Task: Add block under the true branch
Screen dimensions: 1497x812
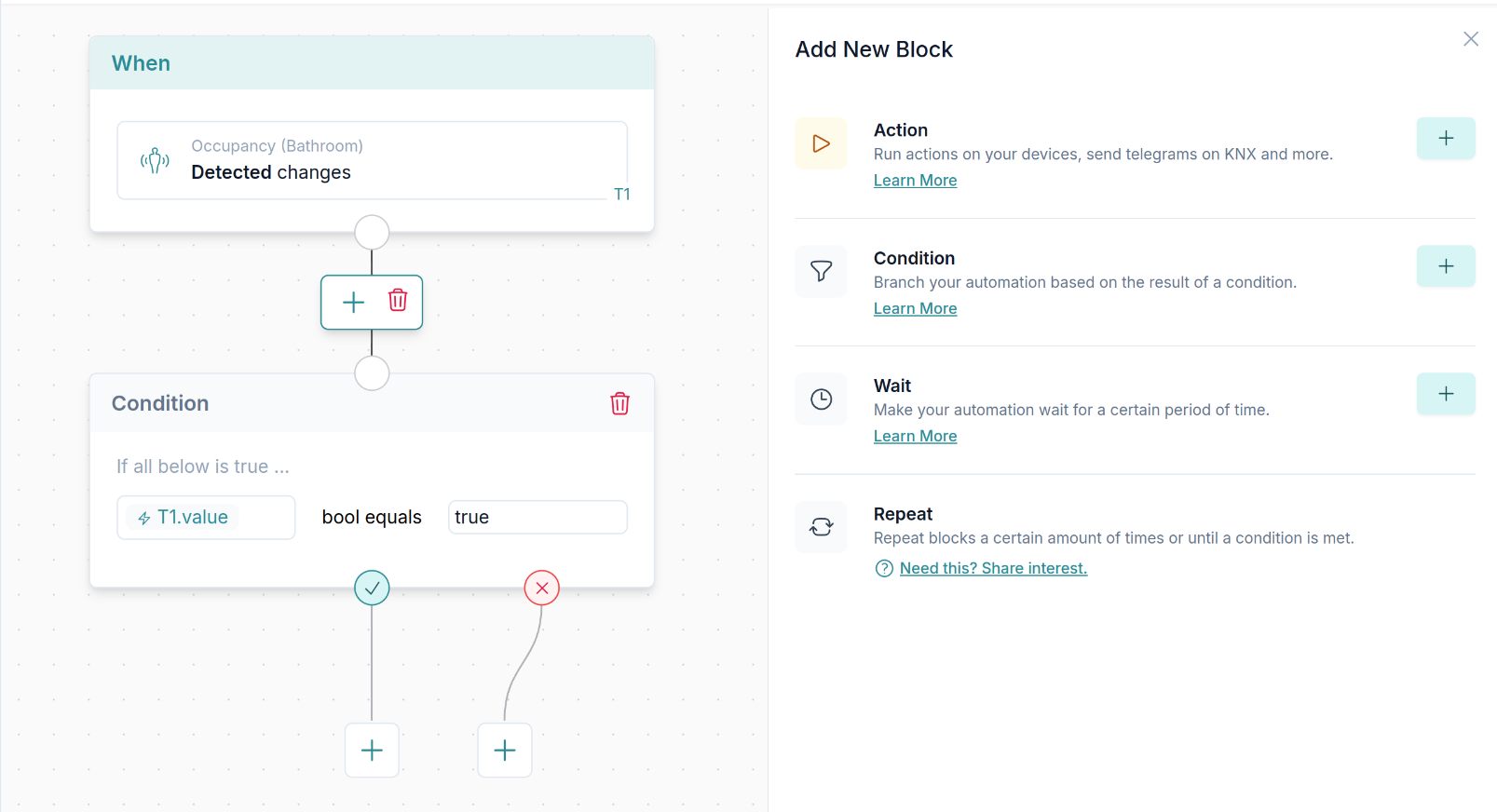Action: coord(372,751)
